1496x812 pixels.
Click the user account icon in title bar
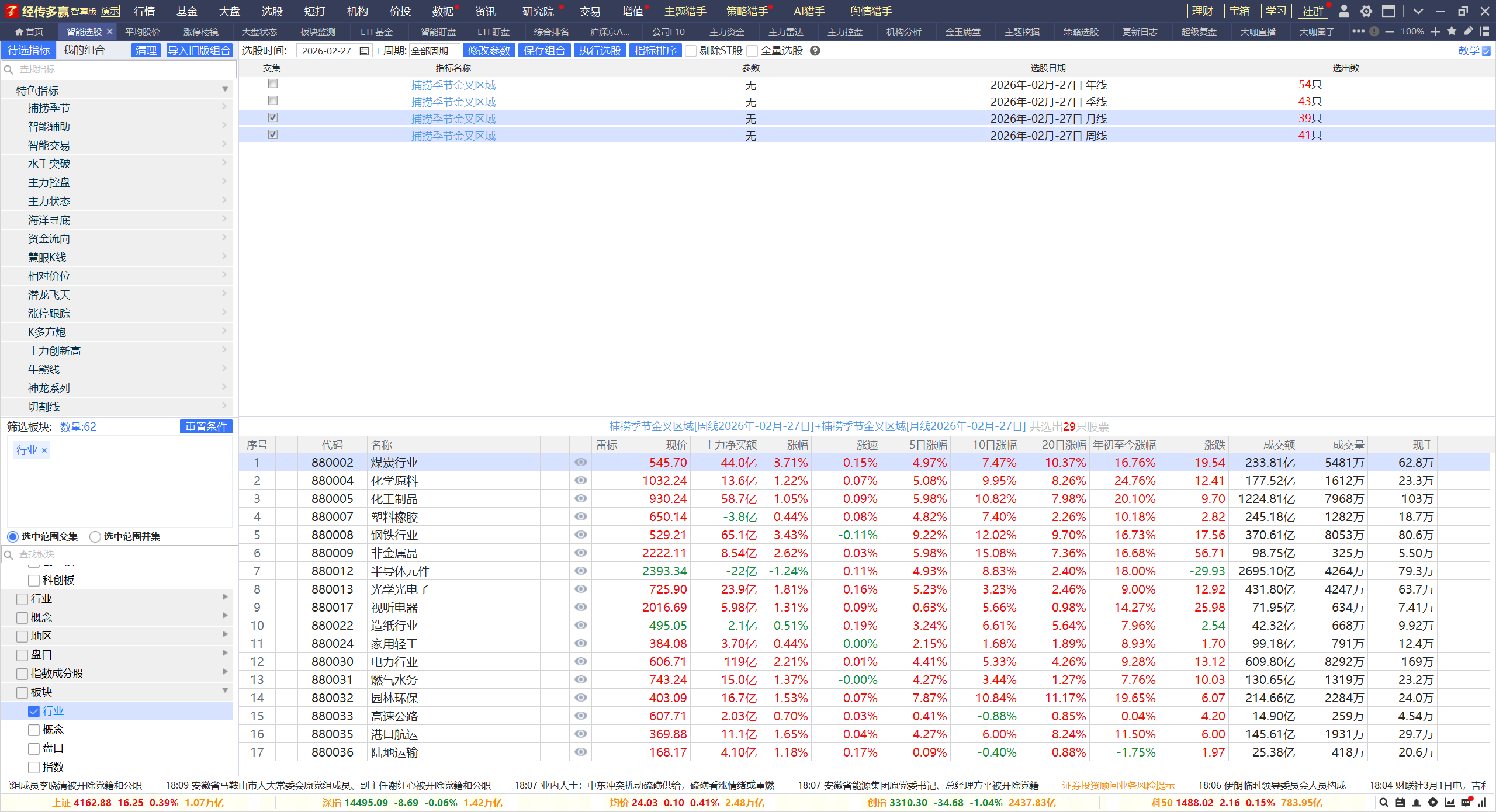pyautogui.click(x=1343, y=11)
